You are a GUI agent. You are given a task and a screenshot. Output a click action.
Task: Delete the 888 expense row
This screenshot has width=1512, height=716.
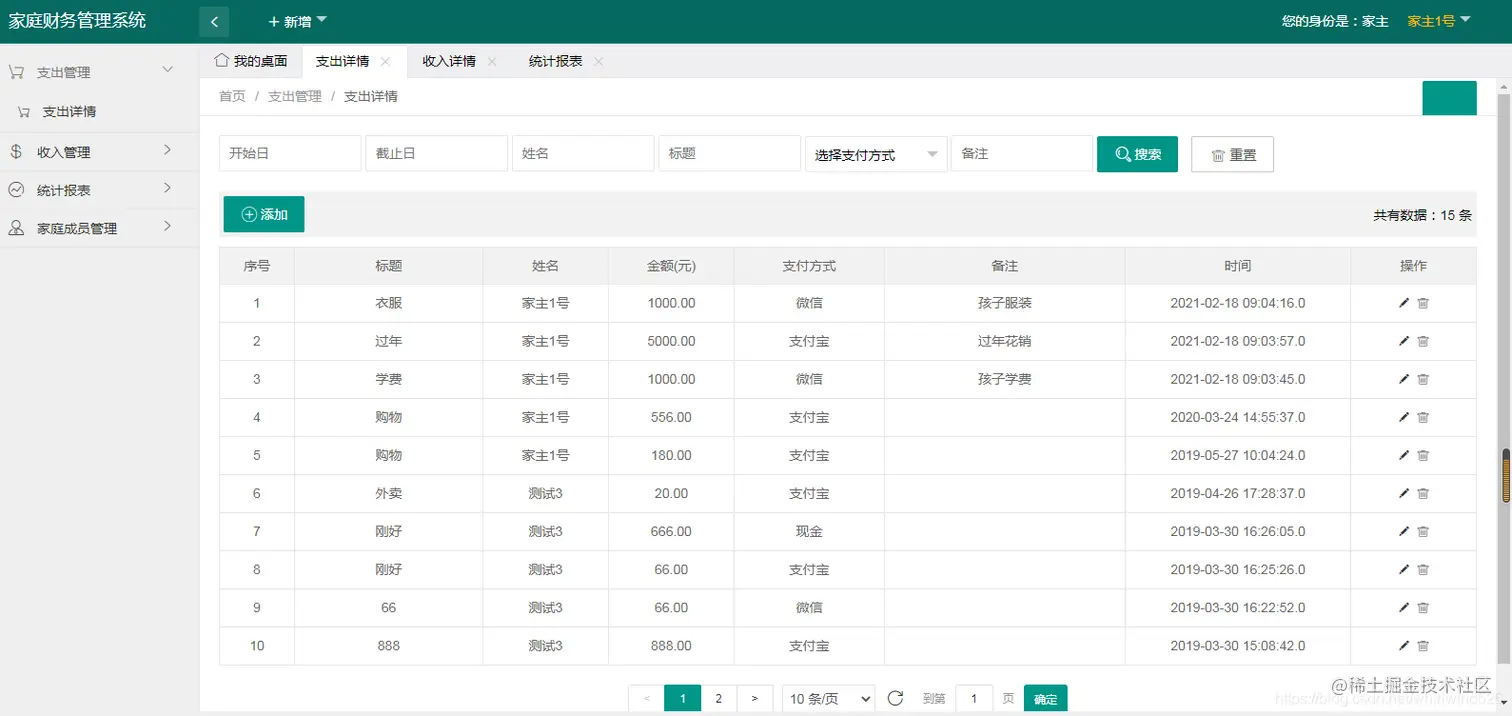click(1423, 645)
